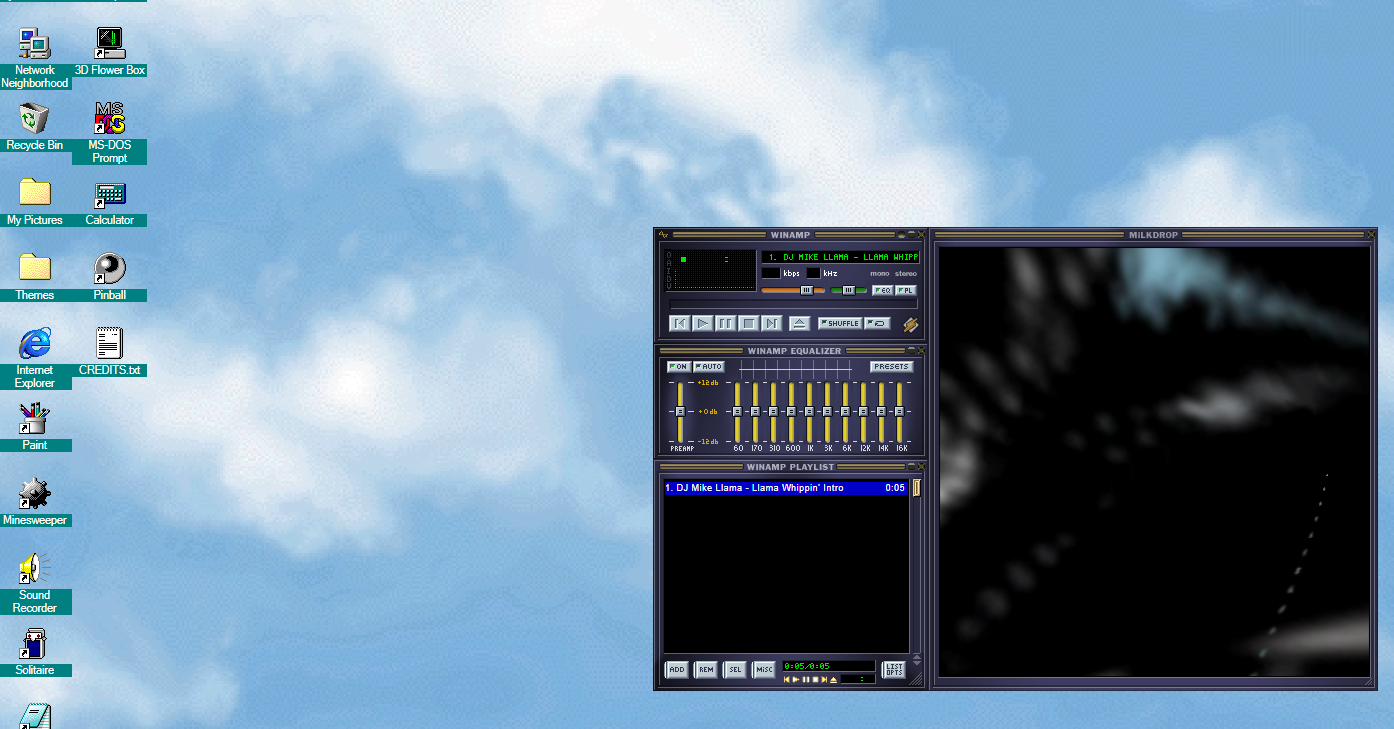Click the playlist mini pause button

(806, 680)
